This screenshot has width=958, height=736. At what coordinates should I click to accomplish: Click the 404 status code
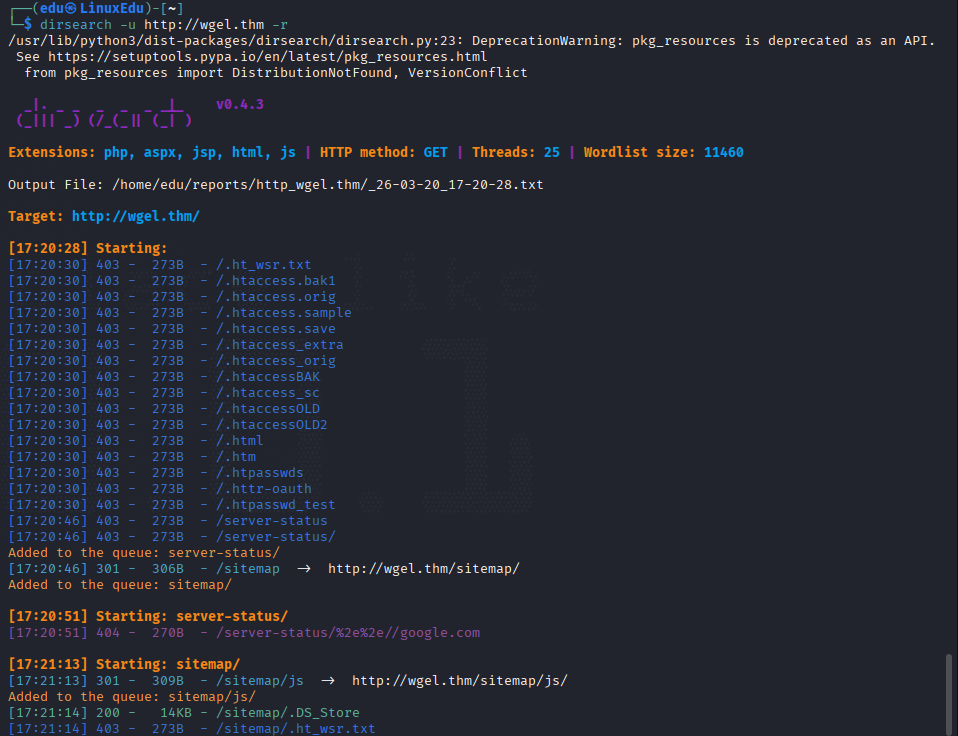pyautogui.click(x=108, y=633)
